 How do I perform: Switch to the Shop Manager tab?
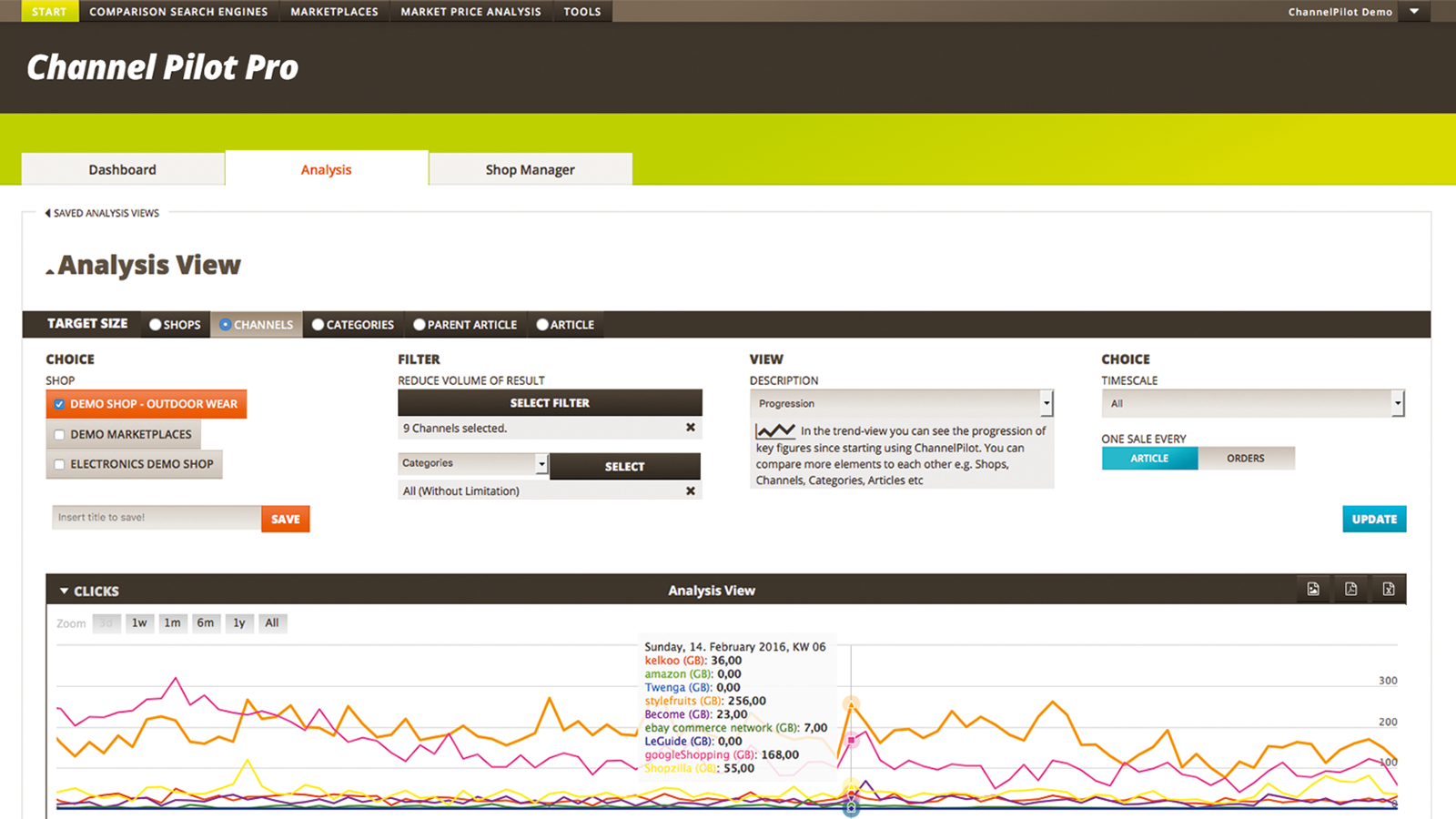click(x=530, y=169)
